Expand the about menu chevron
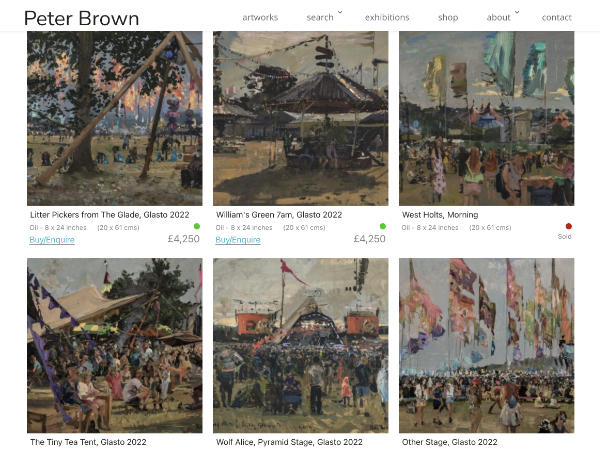 click(x=517, y=13)
